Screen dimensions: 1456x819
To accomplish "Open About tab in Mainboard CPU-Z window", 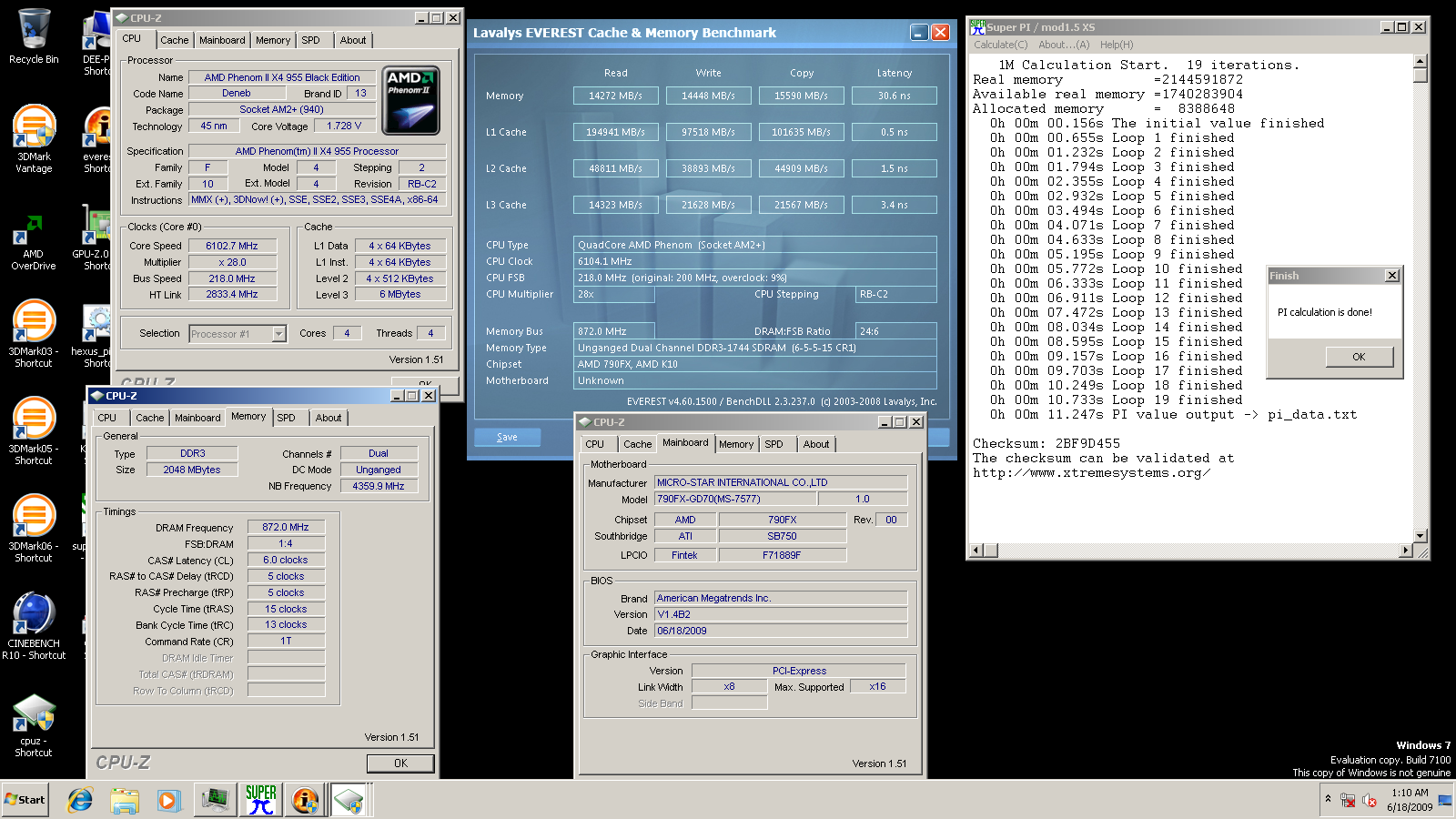I will (816, 444).
